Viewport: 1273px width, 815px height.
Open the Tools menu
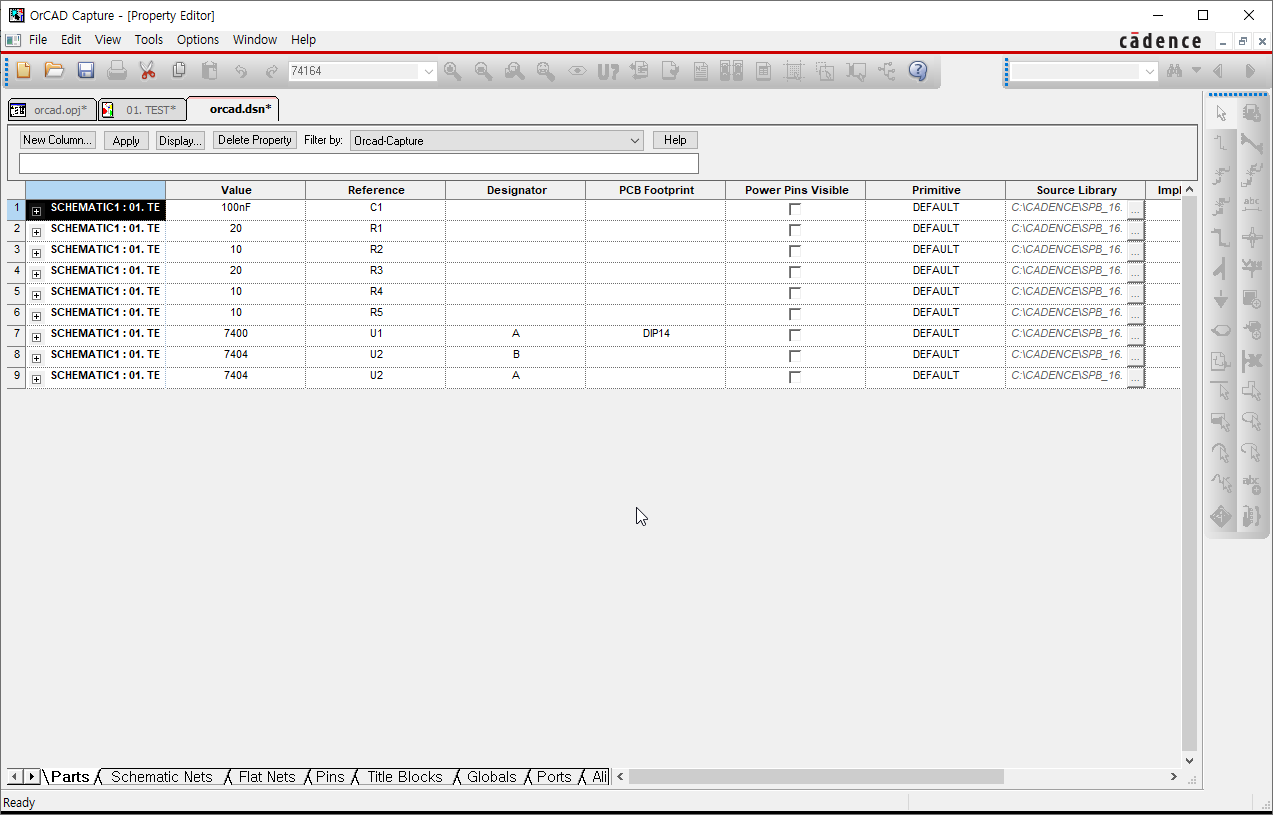(149, 40)
